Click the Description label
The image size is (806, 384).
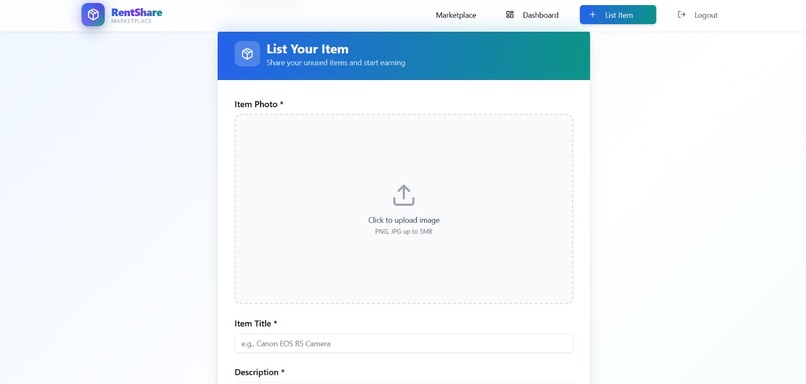[260, 372]
